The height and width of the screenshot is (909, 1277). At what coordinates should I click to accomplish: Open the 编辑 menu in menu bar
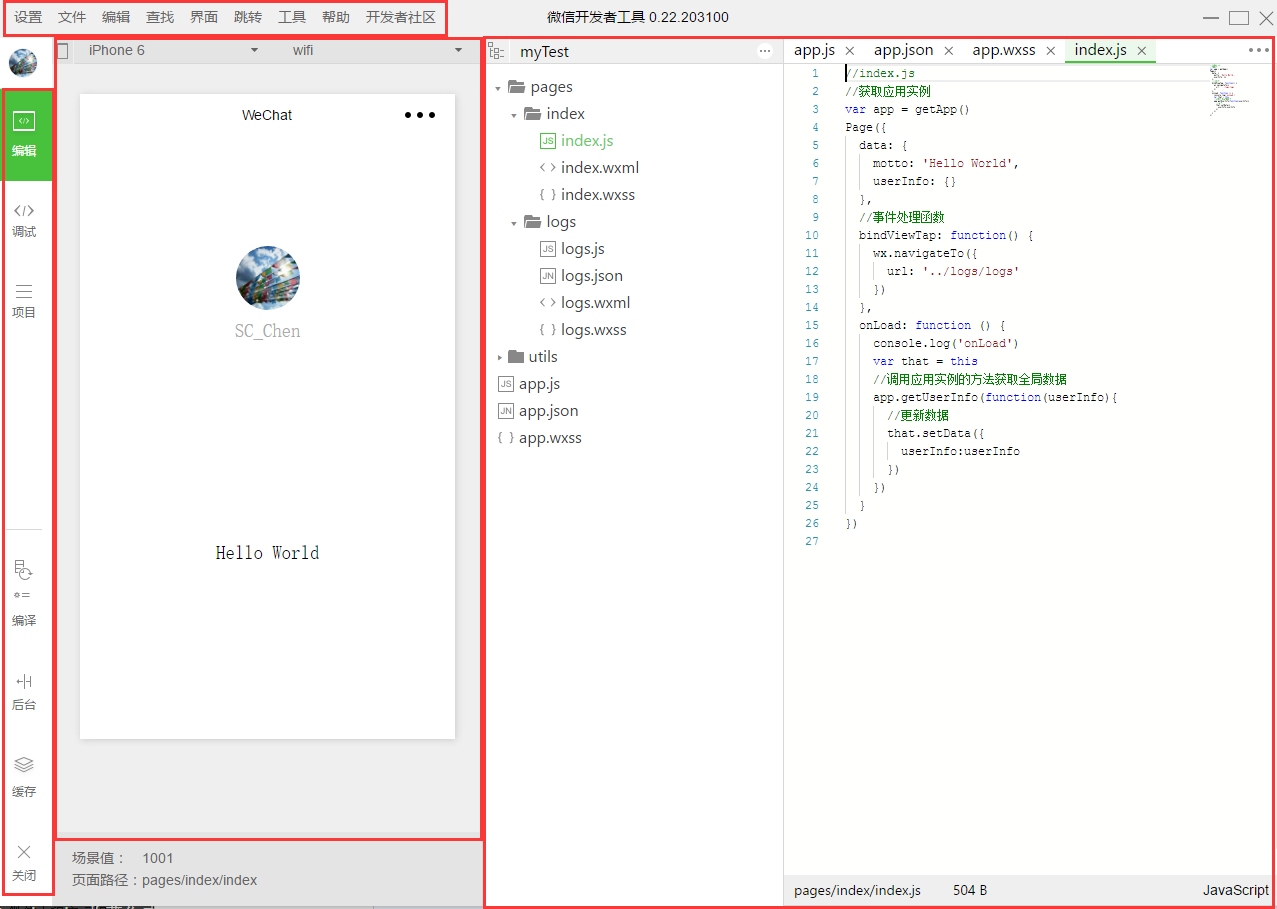[116, 17]
